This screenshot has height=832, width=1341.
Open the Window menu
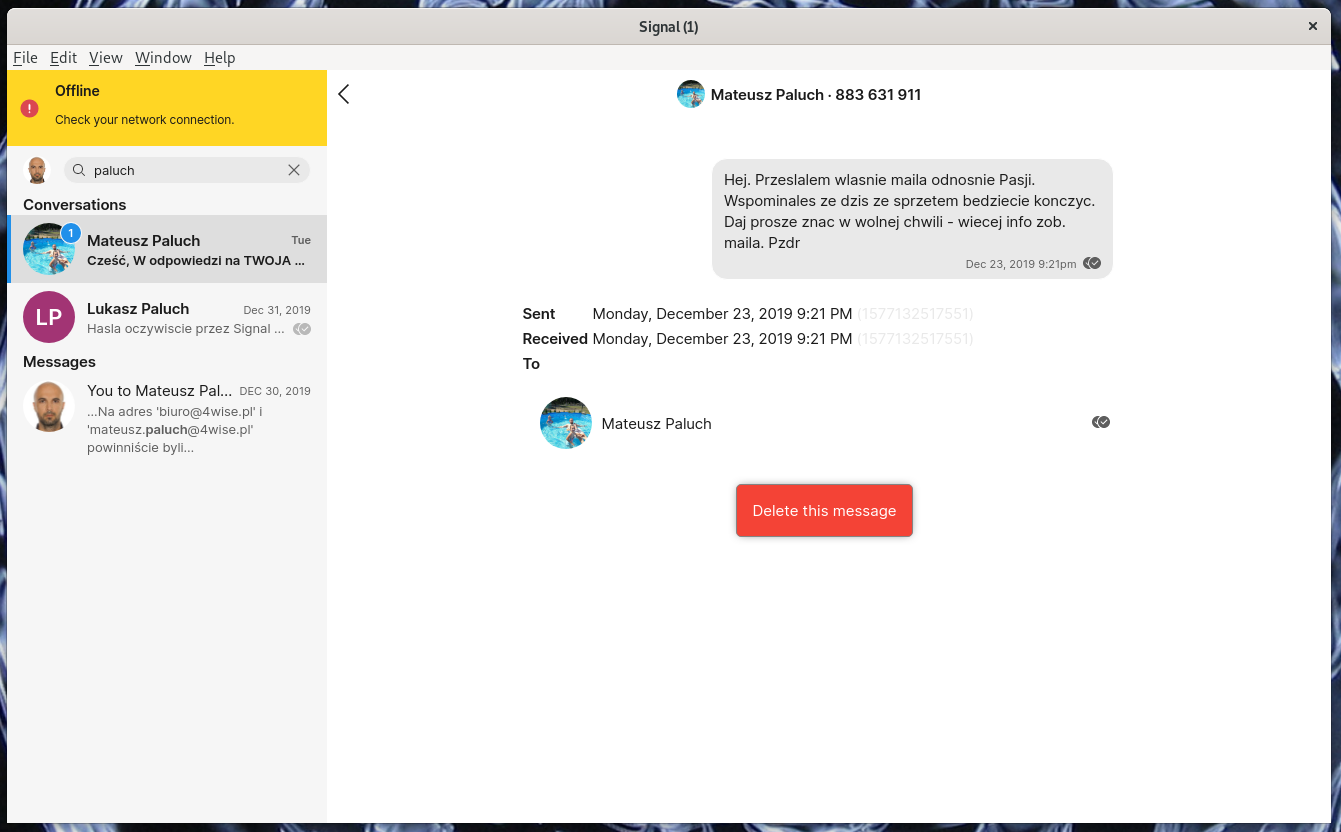click(163, 57)
